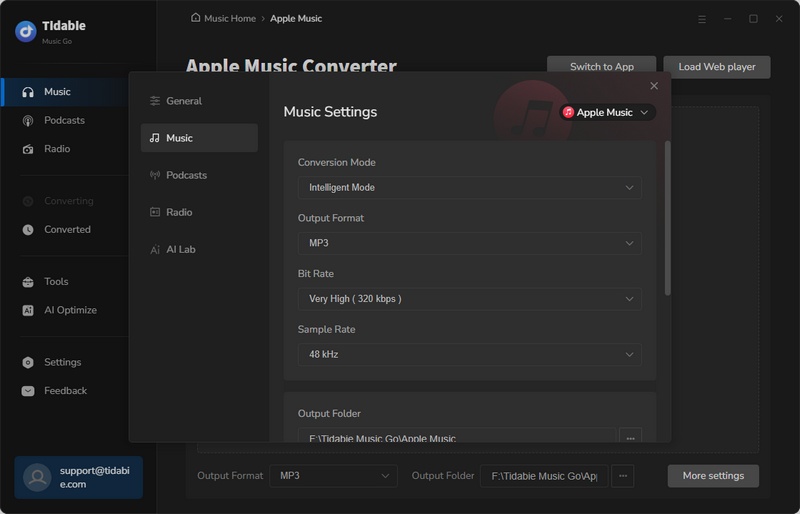Screen dimensions: 800x514
Task: Expand the Bit Rate dropdown
Action: pyautogui.click(x=469, y=299)
